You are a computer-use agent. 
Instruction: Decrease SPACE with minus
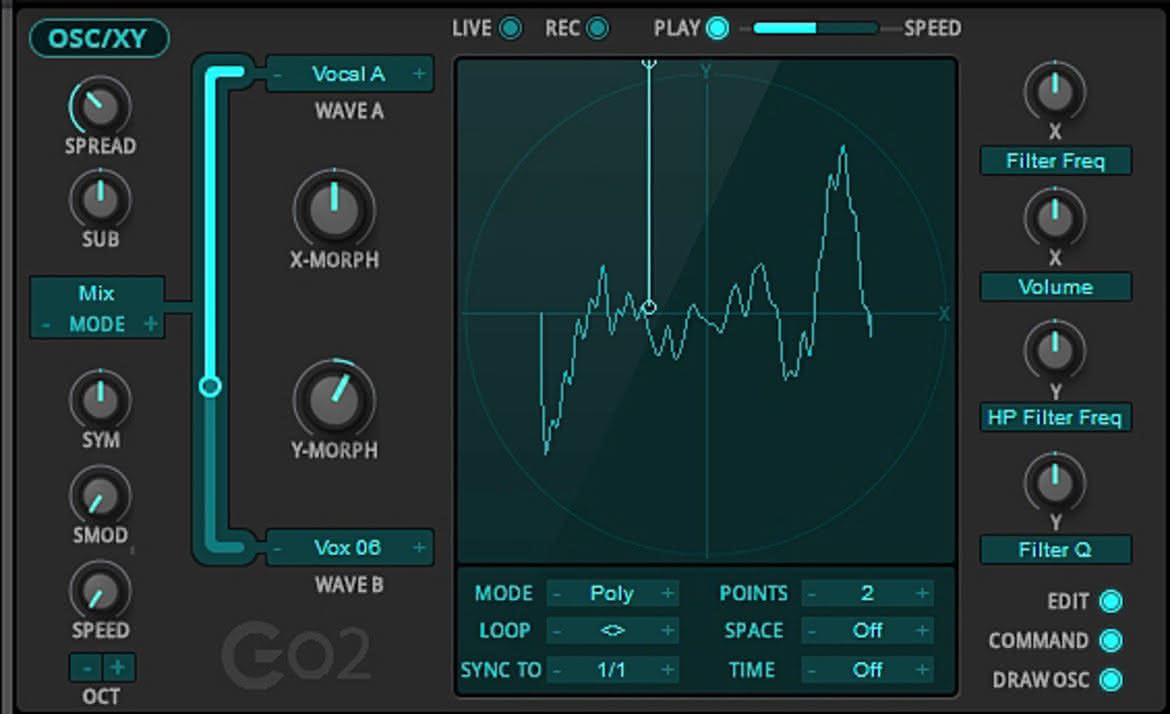pyautogui.click(x=811, y=631)
